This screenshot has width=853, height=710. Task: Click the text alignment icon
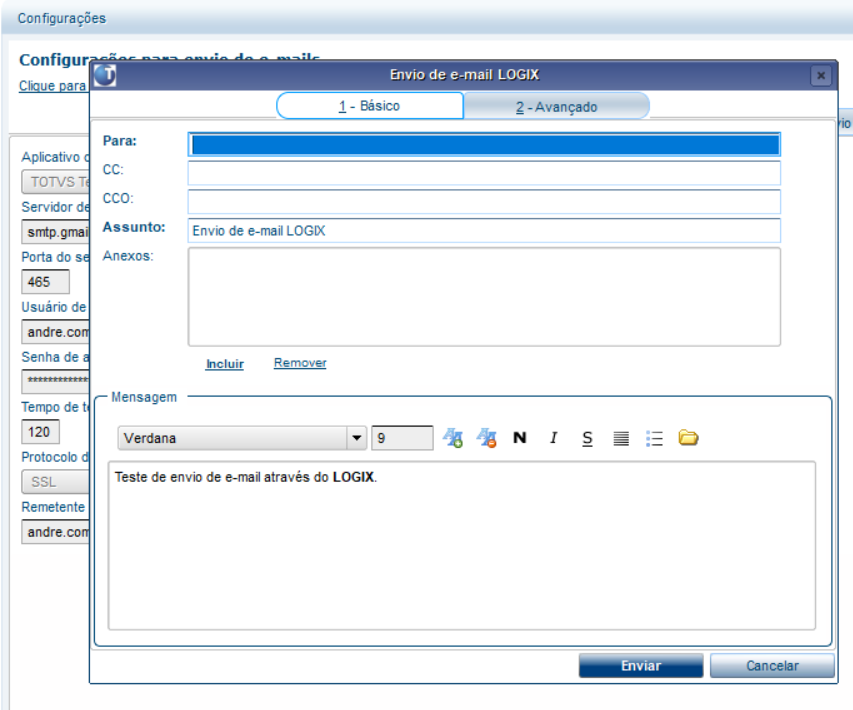point(621,439)
